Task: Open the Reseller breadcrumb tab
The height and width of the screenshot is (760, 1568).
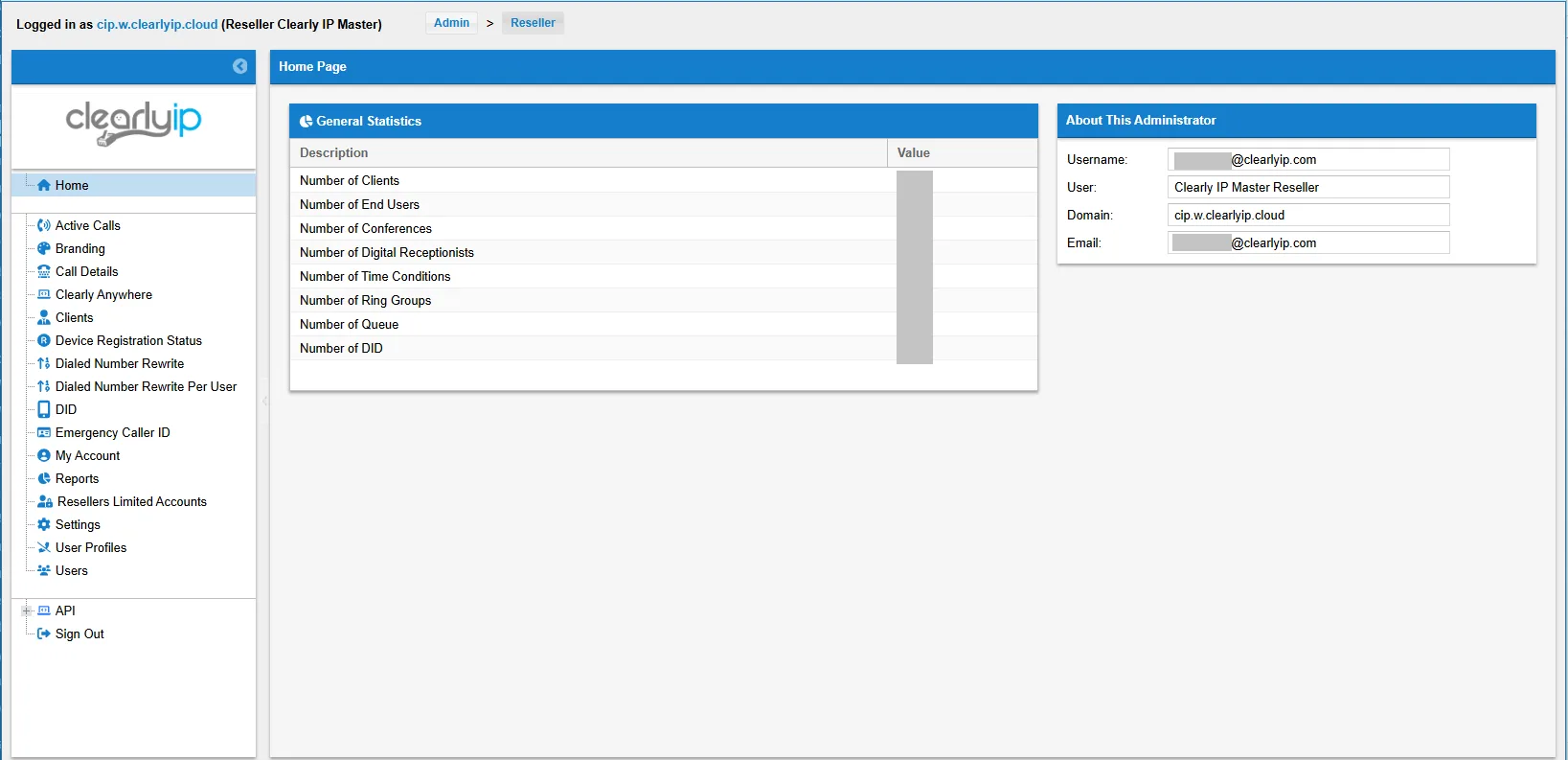Action: click(533, 23)
